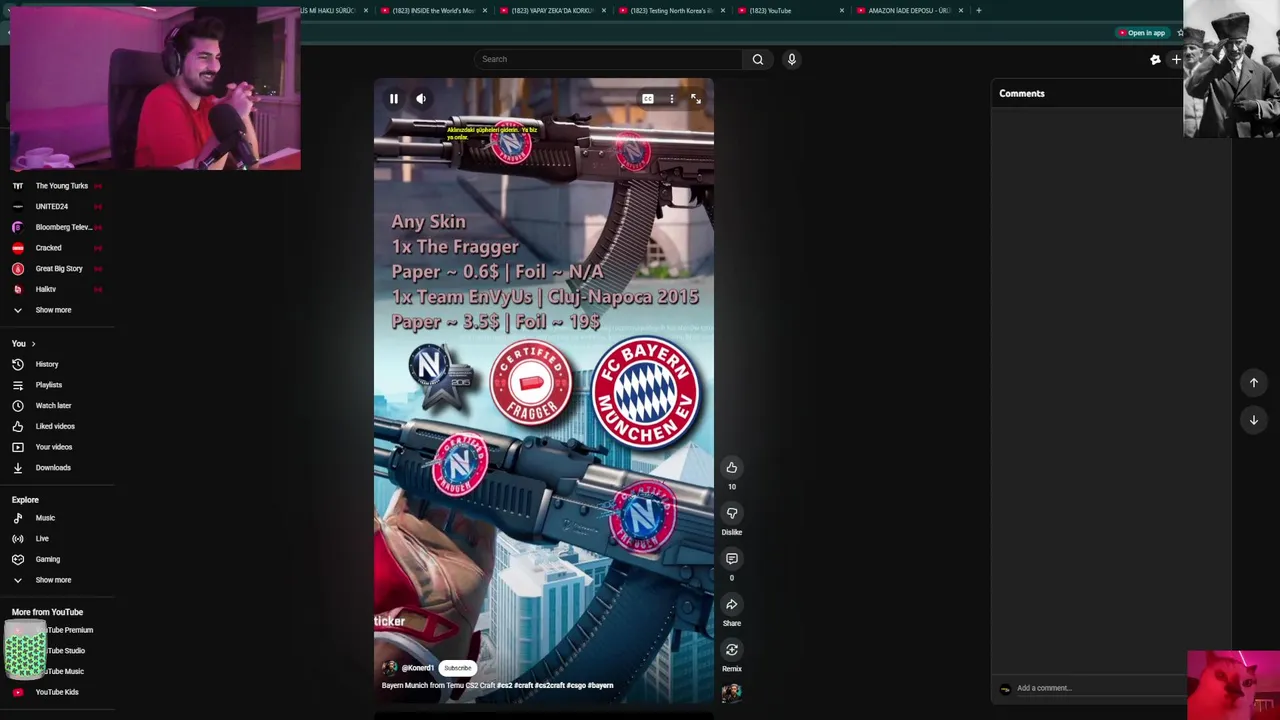Share this Short
Screen dimensions: 1280x720
(732, 604)
